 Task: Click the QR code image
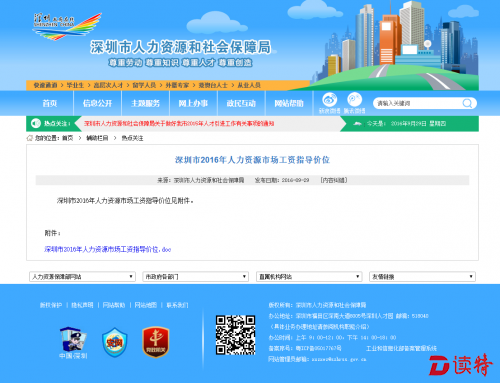pyautogui.click(x=235, y=335)
